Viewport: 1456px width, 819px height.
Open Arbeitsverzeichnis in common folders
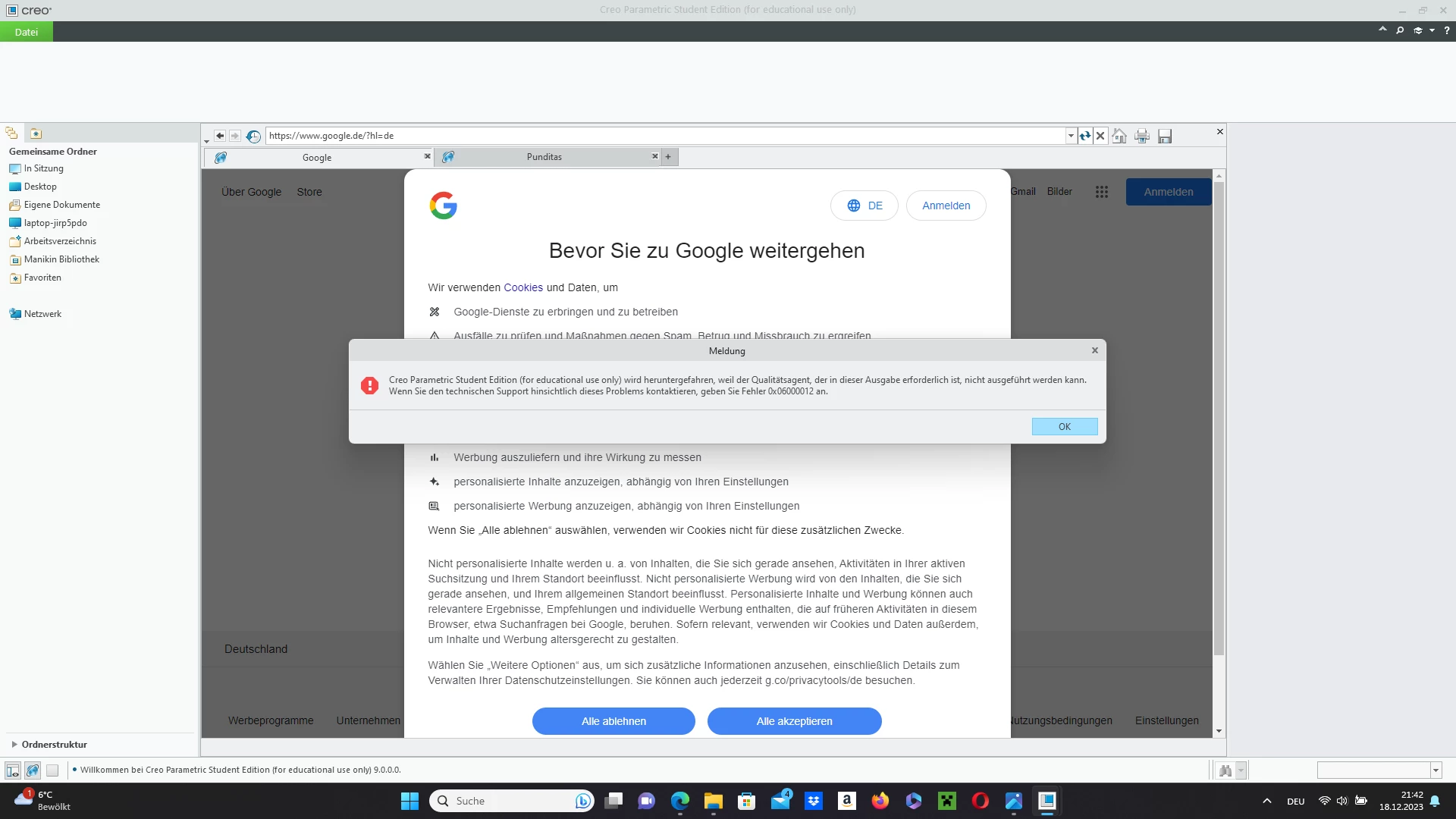coord(60,241)
